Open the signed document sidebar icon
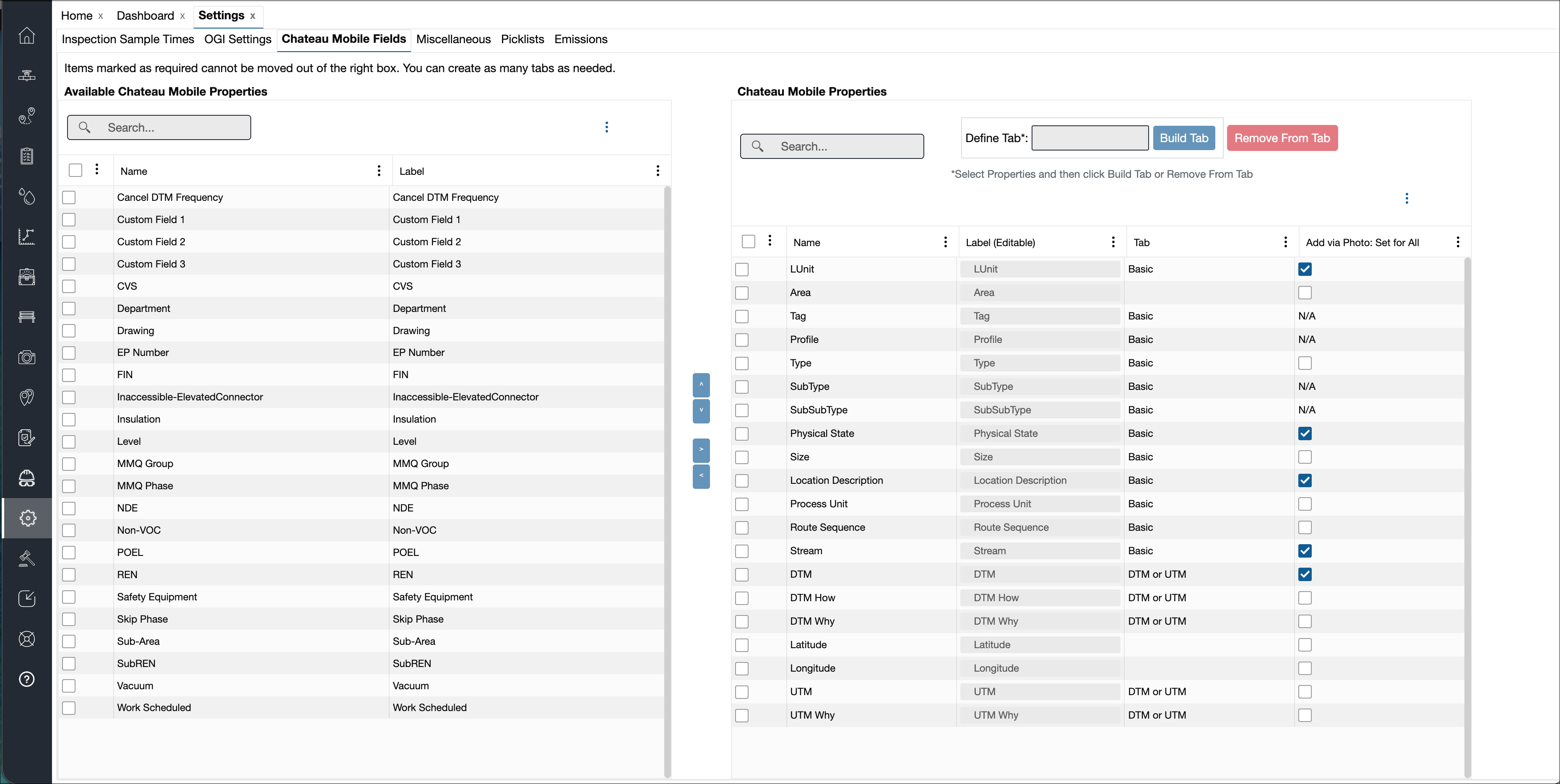The height and width of the screenshot is (784, 1560). [x=27, y=438]
